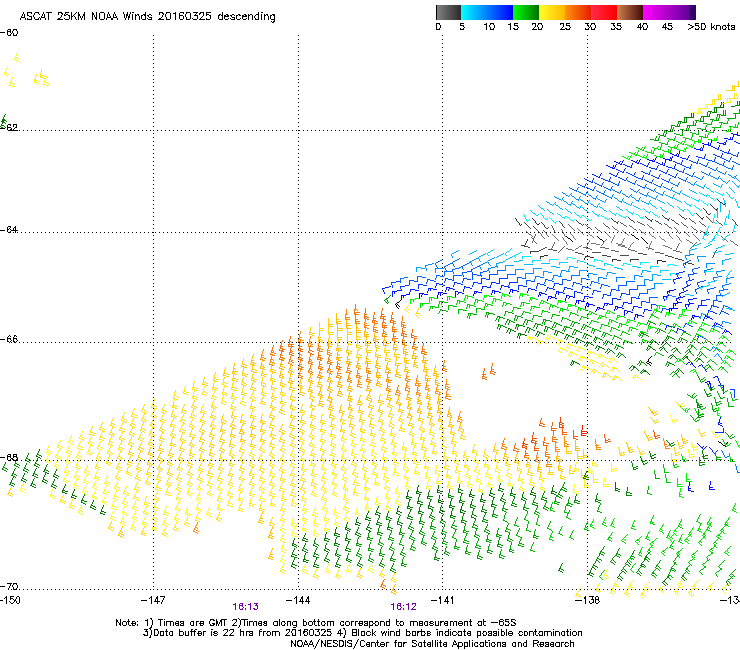This screenshot has width=740, height=650.
Task: Click the '-64' latitude label
Action: [x=9, y=230]
